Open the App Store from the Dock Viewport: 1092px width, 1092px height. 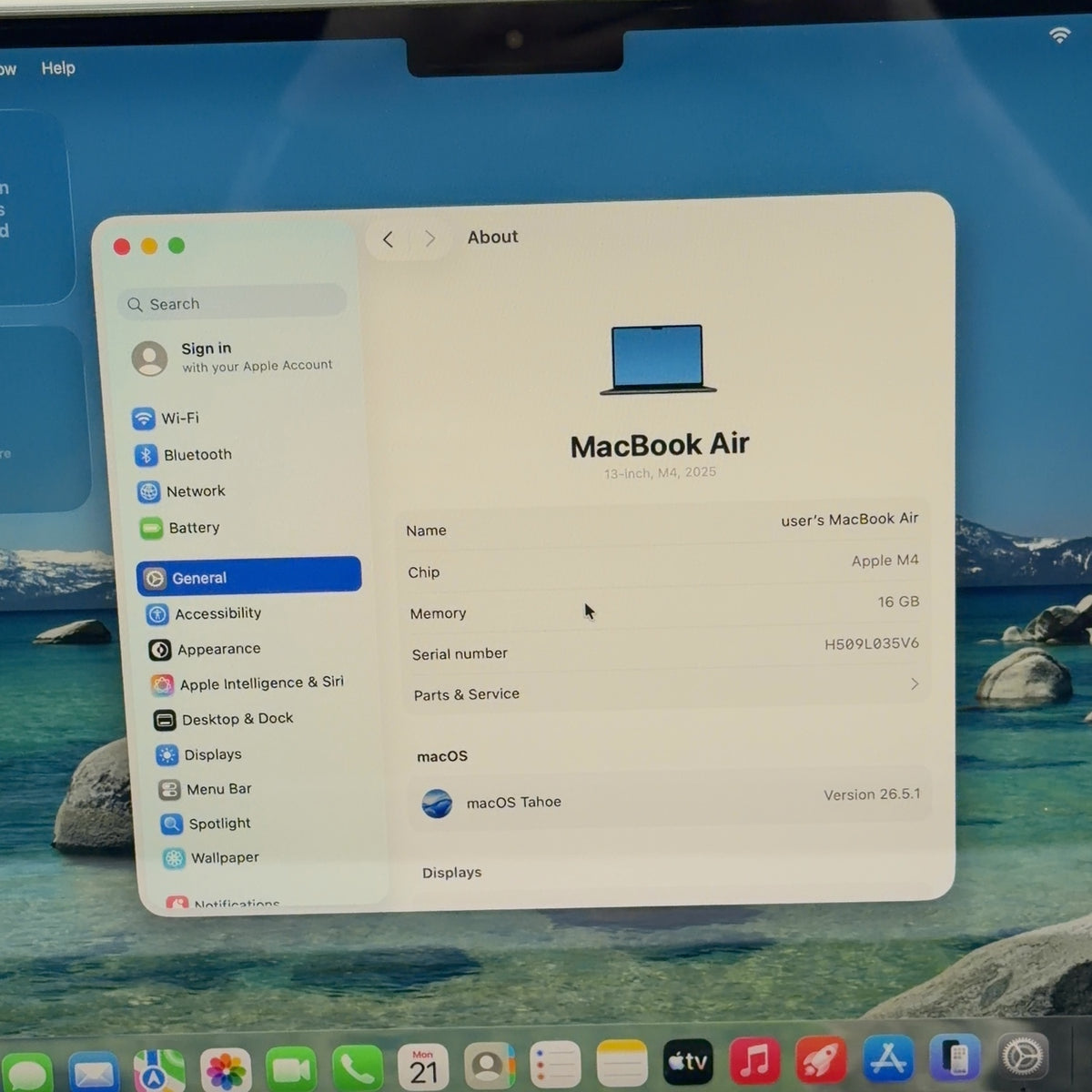[888, 1058]
